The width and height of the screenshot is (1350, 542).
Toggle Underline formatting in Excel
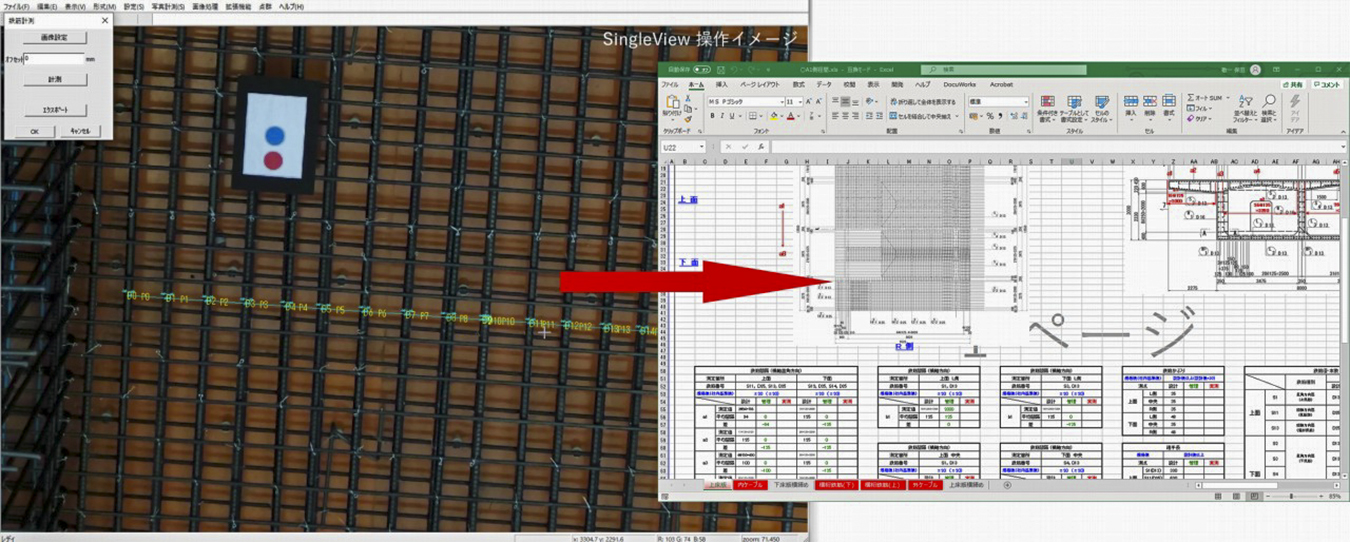tap(732, 116)
